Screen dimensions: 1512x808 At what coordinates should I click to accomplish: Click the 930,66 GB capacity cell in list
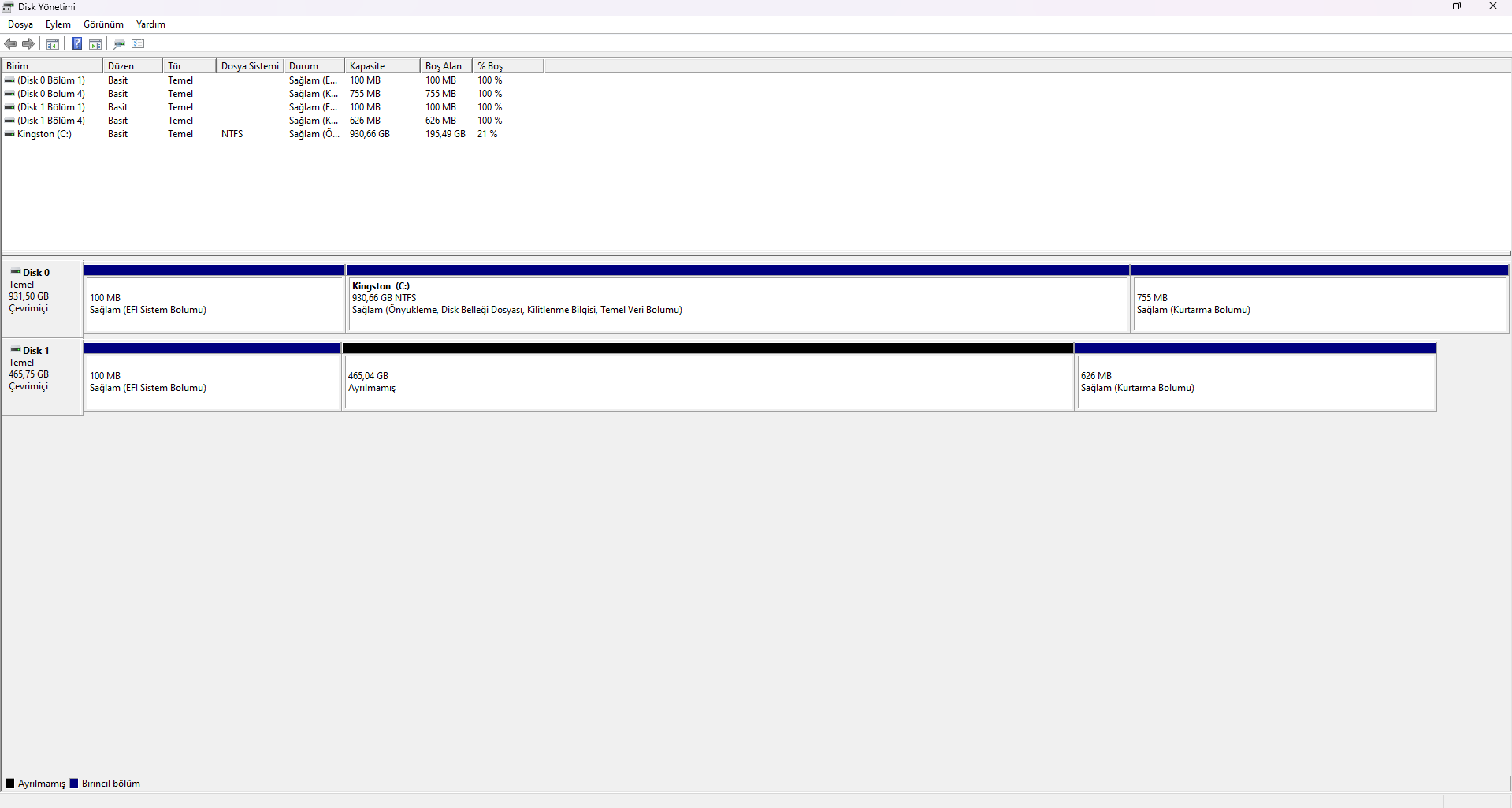370,134
